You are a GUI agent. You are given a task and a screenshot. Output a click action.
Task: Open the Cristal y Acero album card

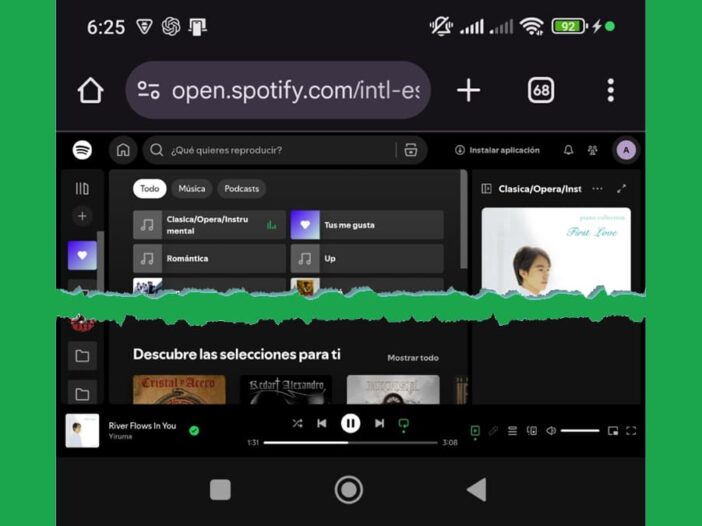[179, 390]
